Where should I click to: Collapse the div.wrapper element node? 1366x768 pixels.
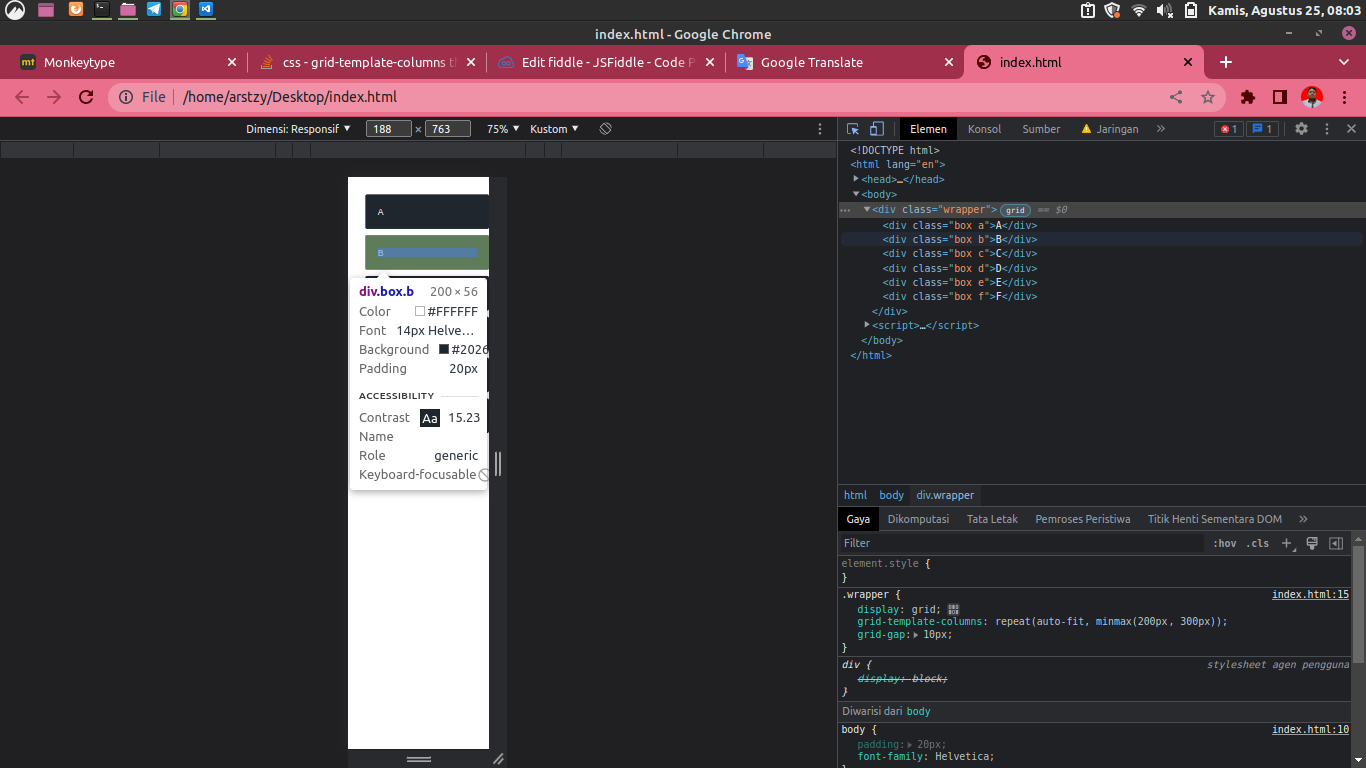pyautogui.click(x=867, y=210)
